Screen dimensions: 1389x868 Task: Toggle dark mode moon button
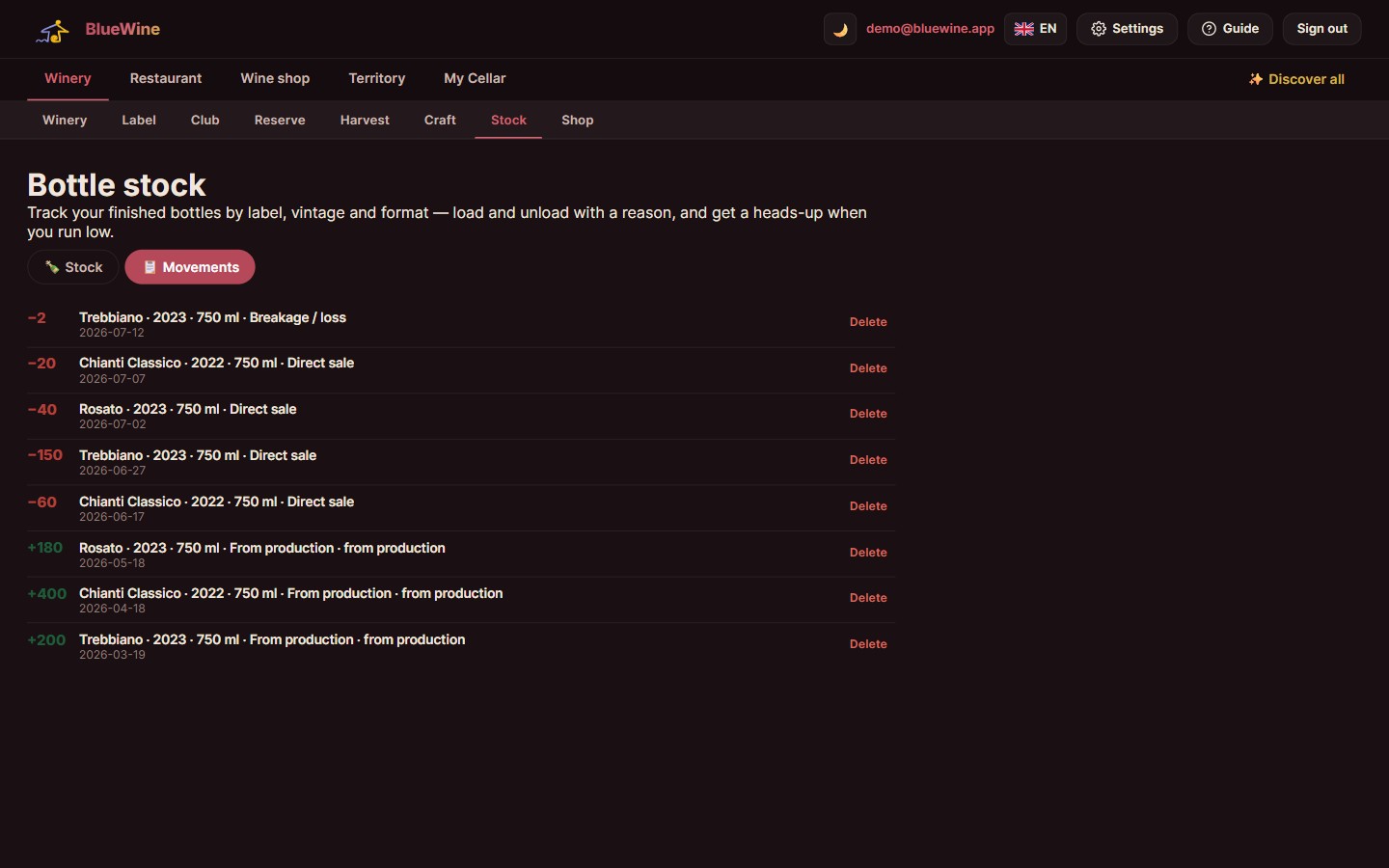click(840, 29)
